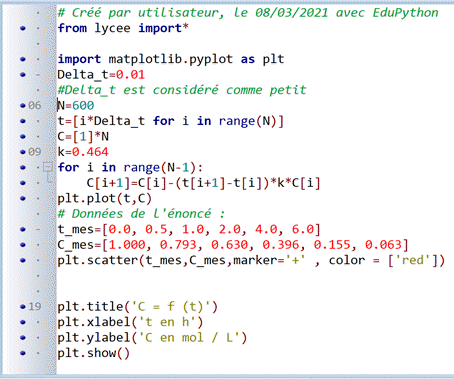Click the gutter dot beside the C_mes line

pyautogui.click(x=23, y=245)
